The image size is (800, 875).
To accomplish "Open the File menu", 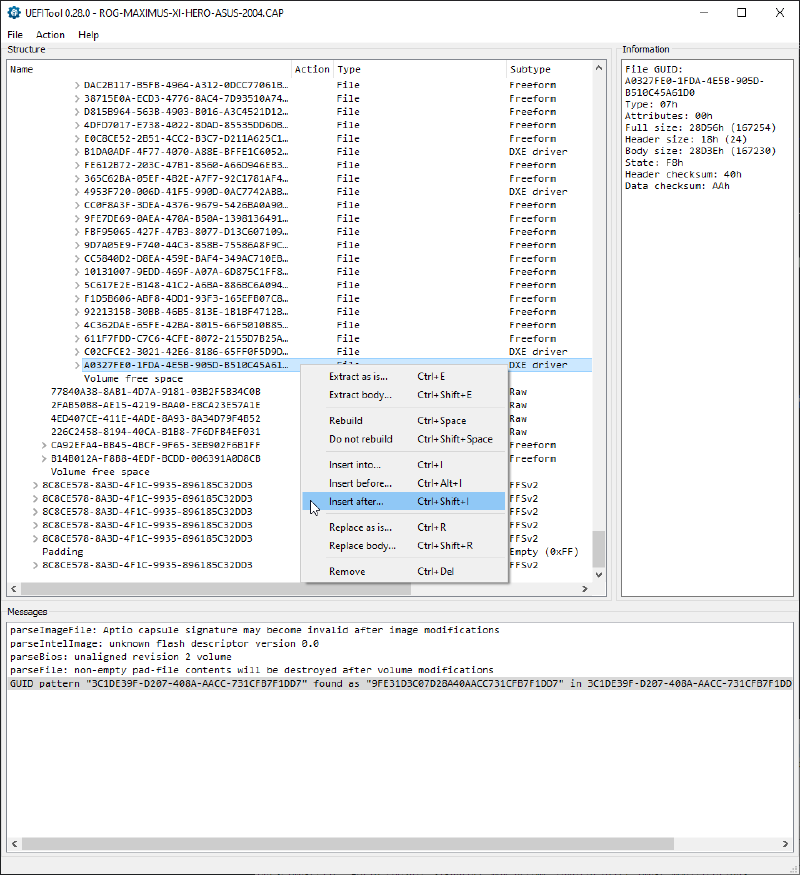I will (x=15, y=34).
